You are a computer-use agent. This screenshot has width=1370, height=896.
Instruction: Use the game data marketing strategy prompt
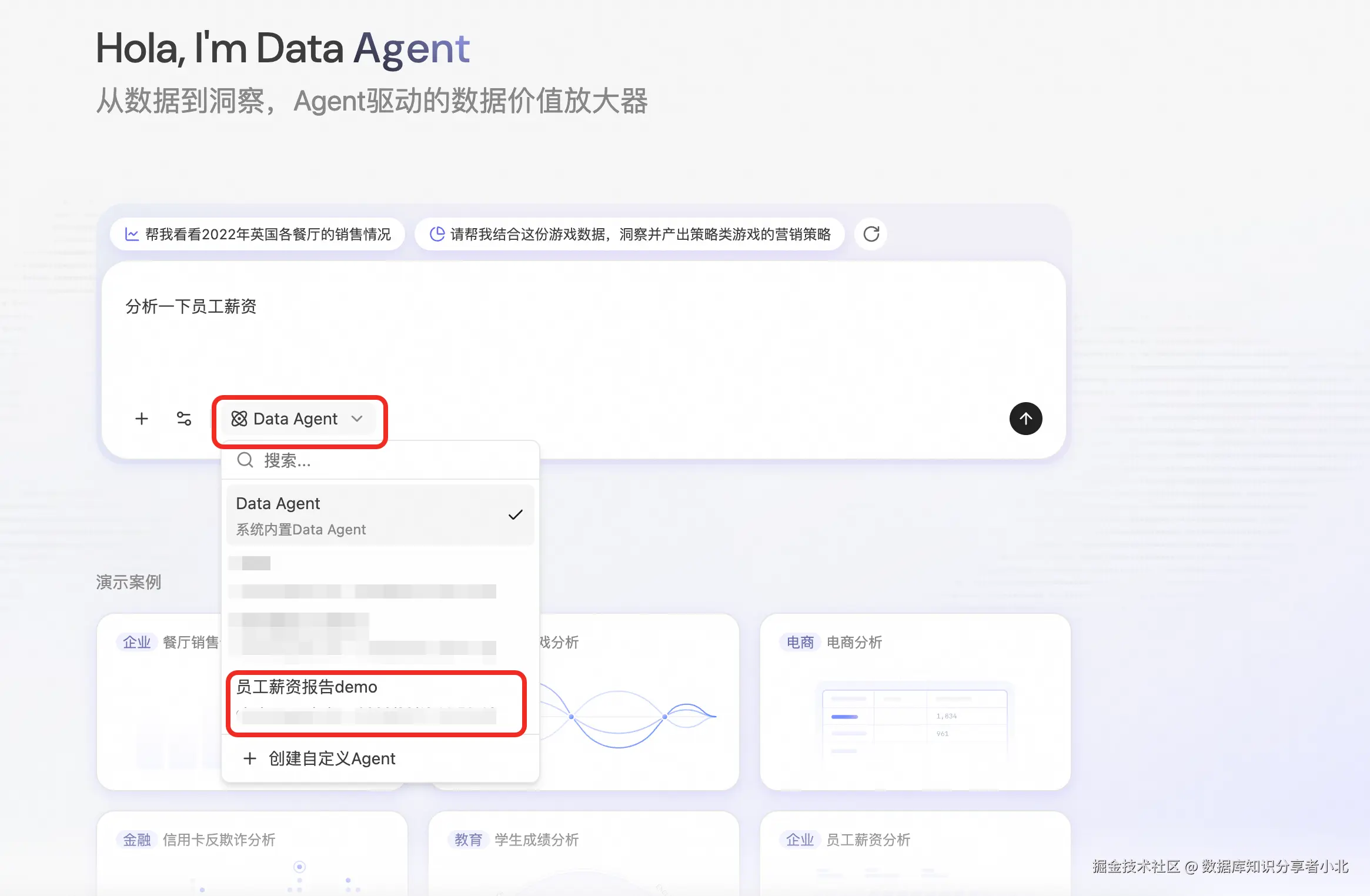[x=640, y=235]
